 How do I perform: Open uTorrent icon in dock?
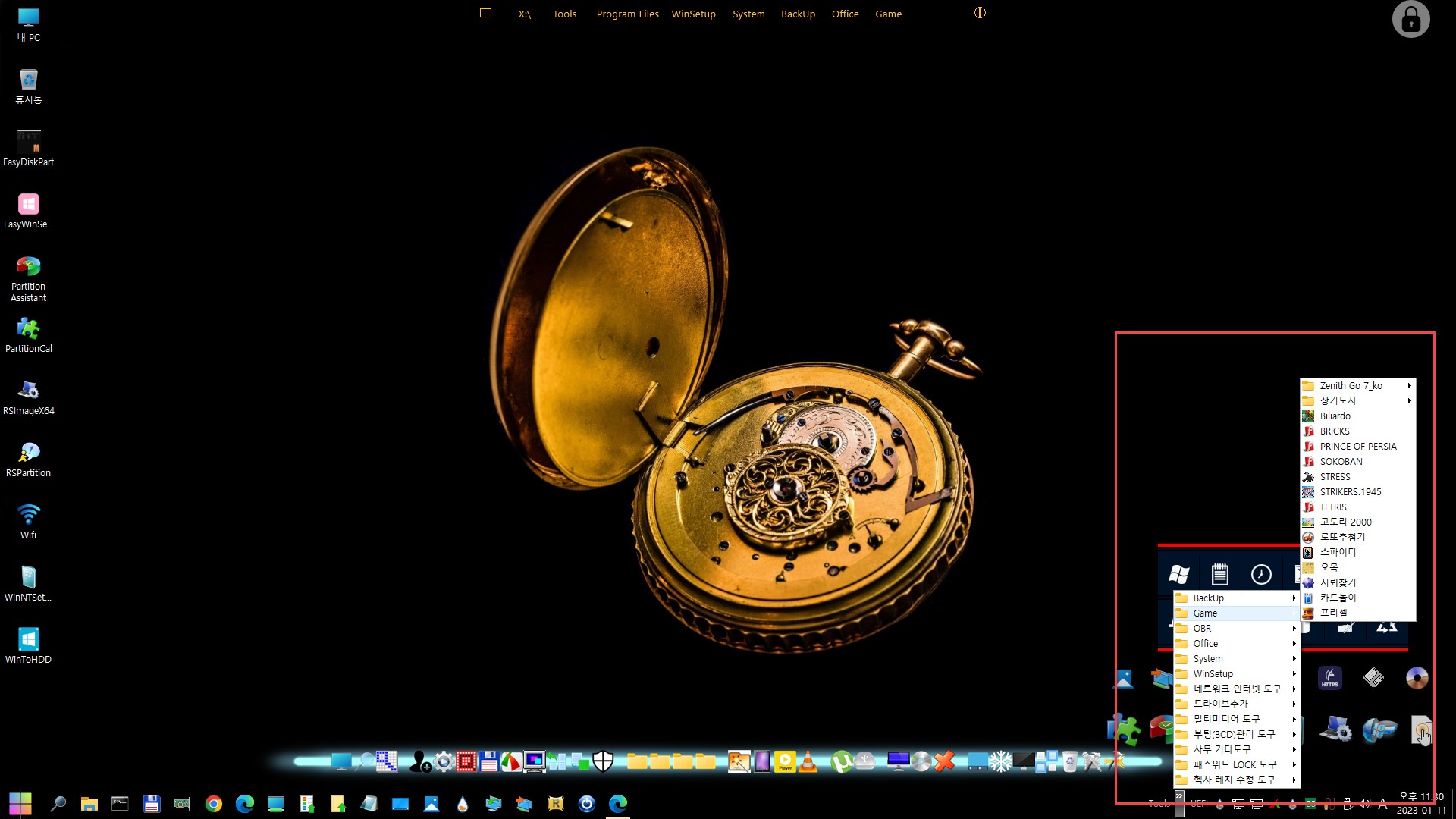point(841,761)
